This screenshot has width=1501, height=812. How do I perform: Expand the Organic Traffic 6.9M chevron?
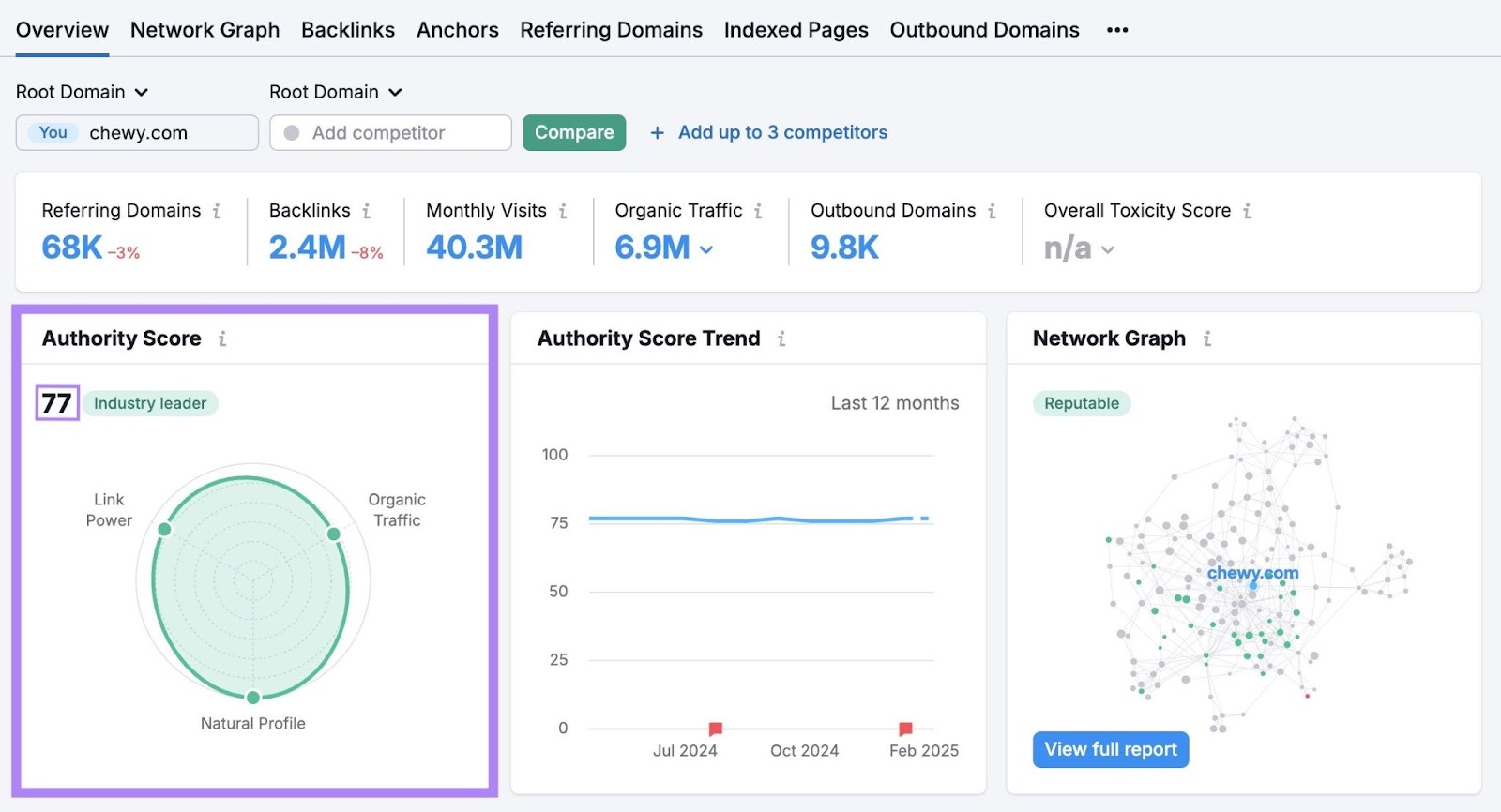(x=706, y=249)
